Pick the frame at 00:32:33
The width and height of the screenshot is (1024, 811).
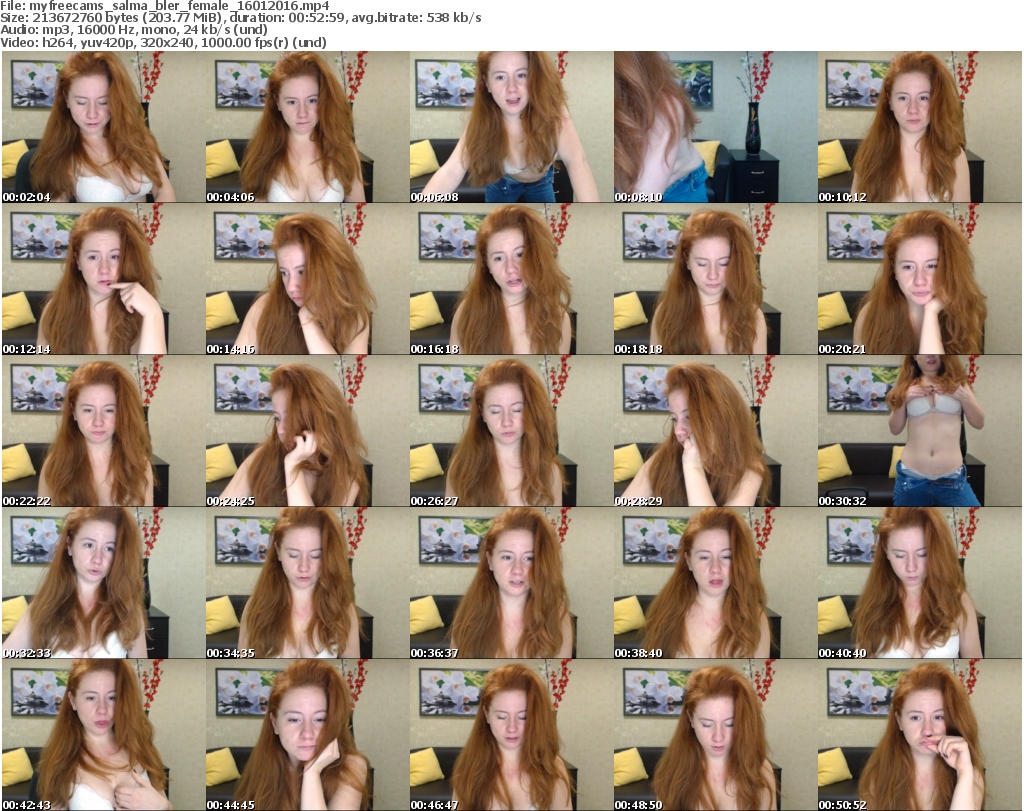click(104, 583)
